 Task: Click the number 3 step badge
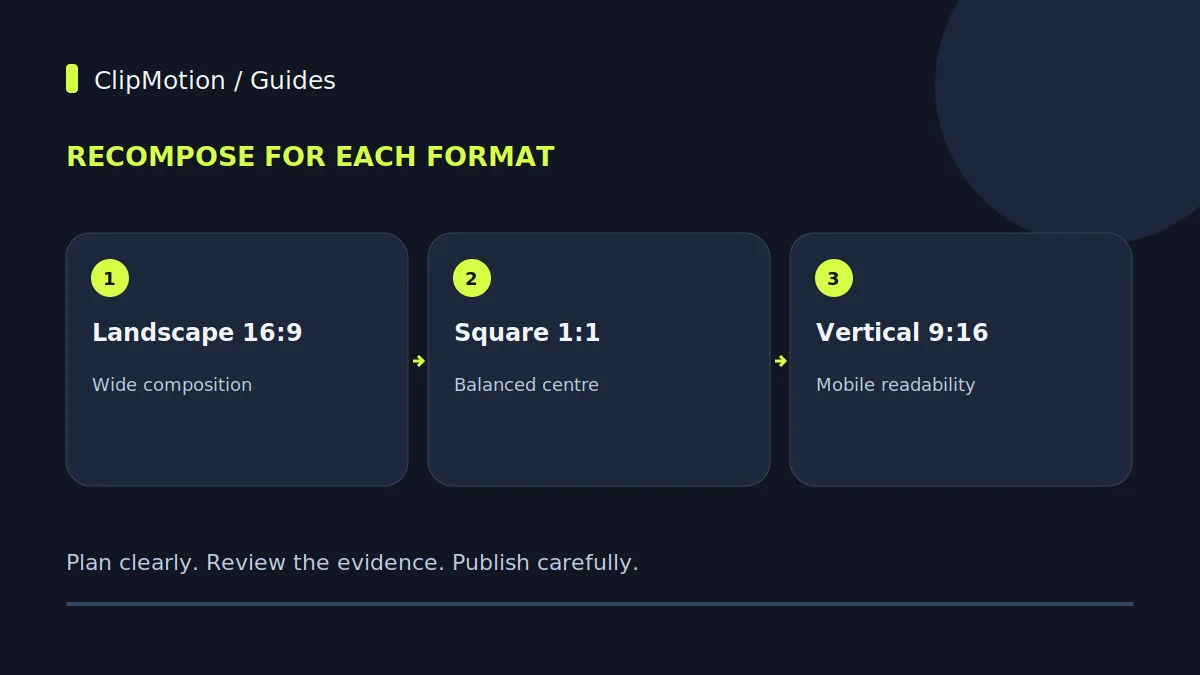pos(834,278)
